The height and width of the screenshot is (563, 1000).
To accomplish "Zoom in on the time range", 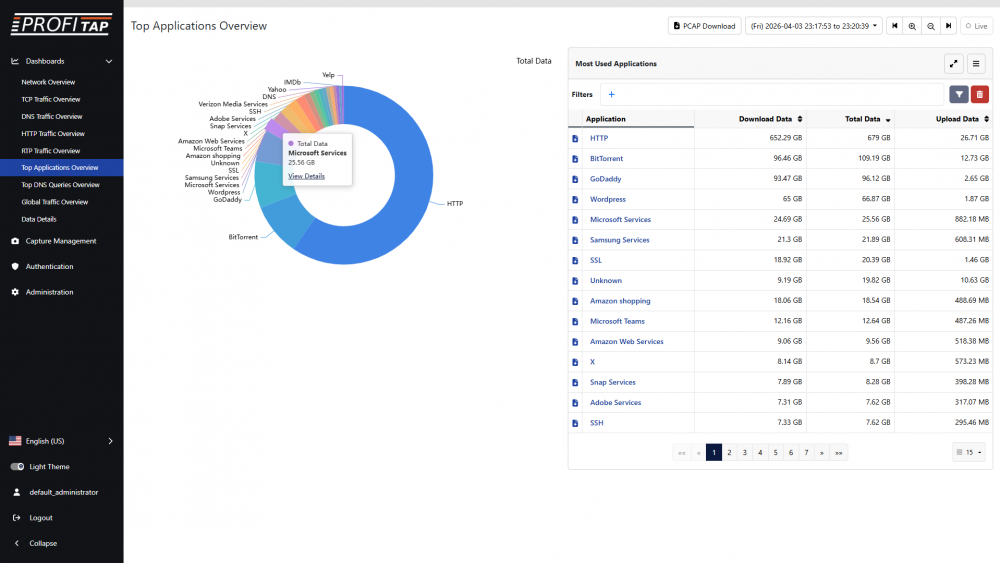I will tap(912, 26).
